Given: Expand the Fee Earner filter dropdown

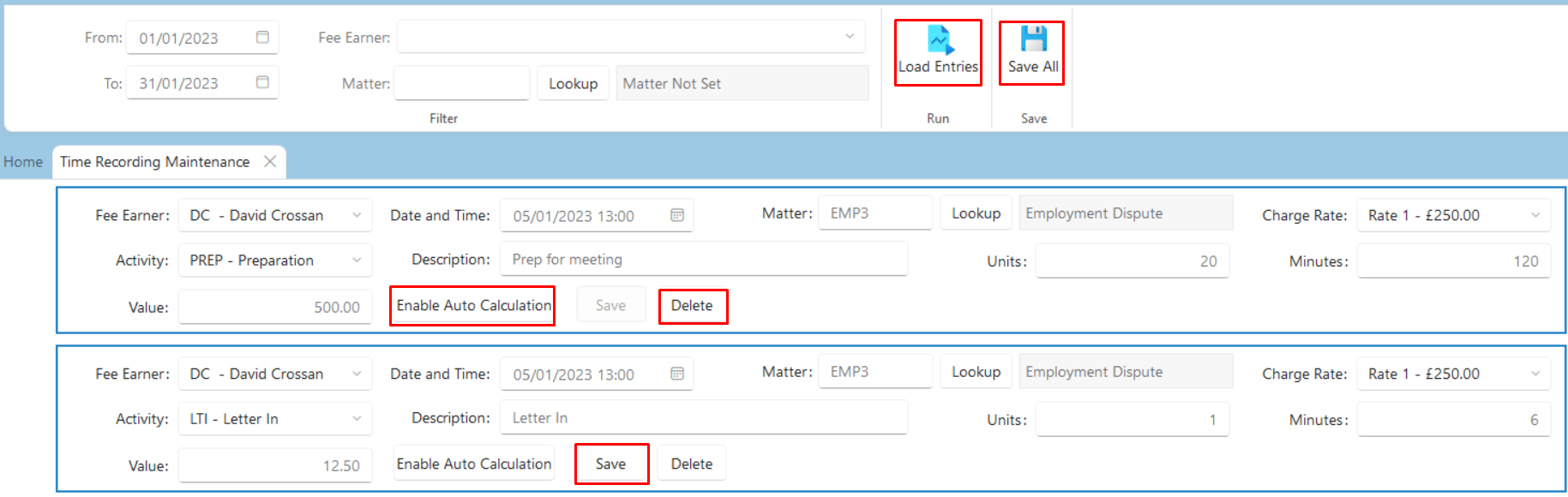Looking at the screenshot, I should 849,37.
